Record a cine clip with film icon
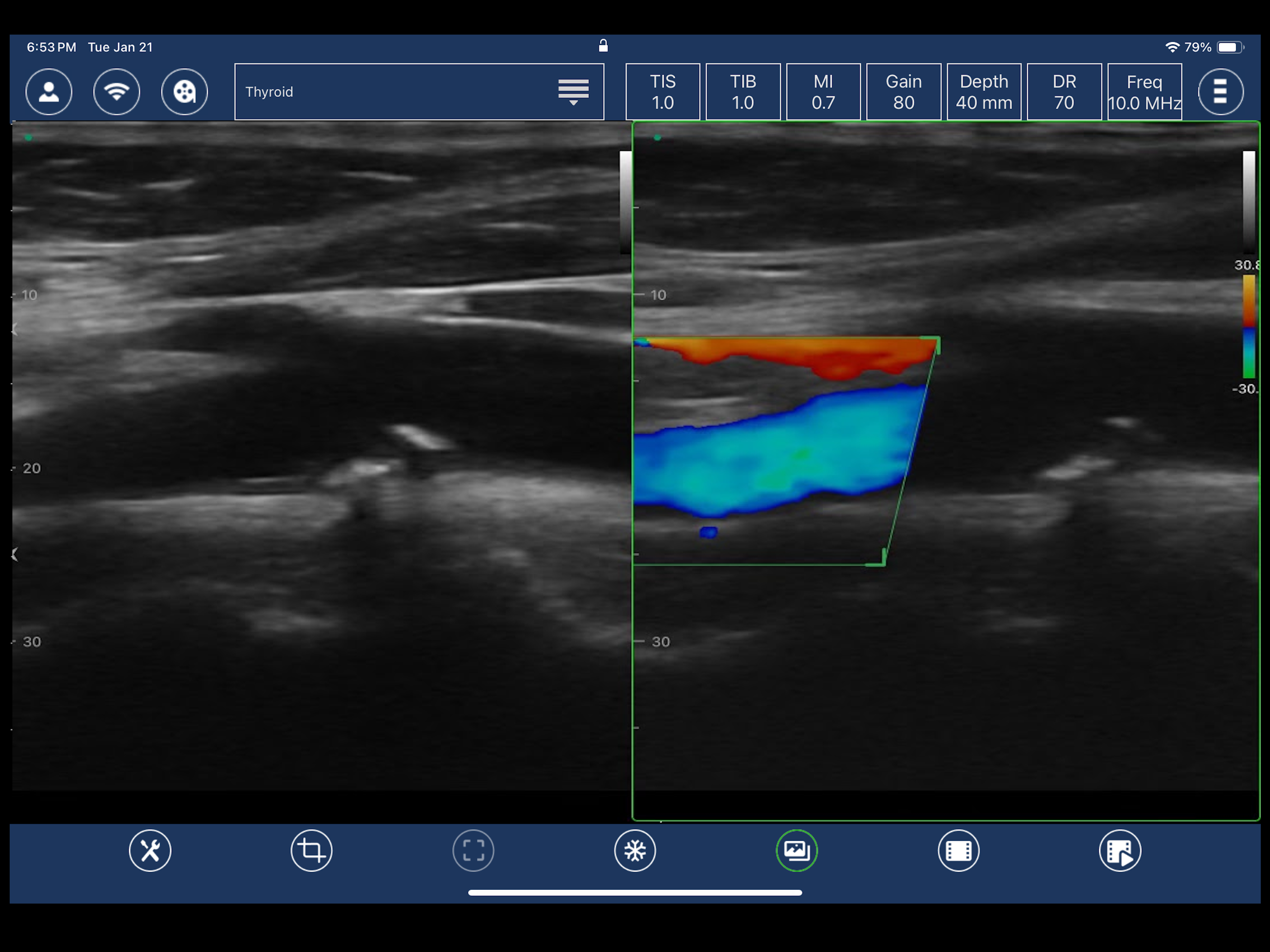Image resolution: width=1270 pixels, height=952 pixels. click(958, 851)
